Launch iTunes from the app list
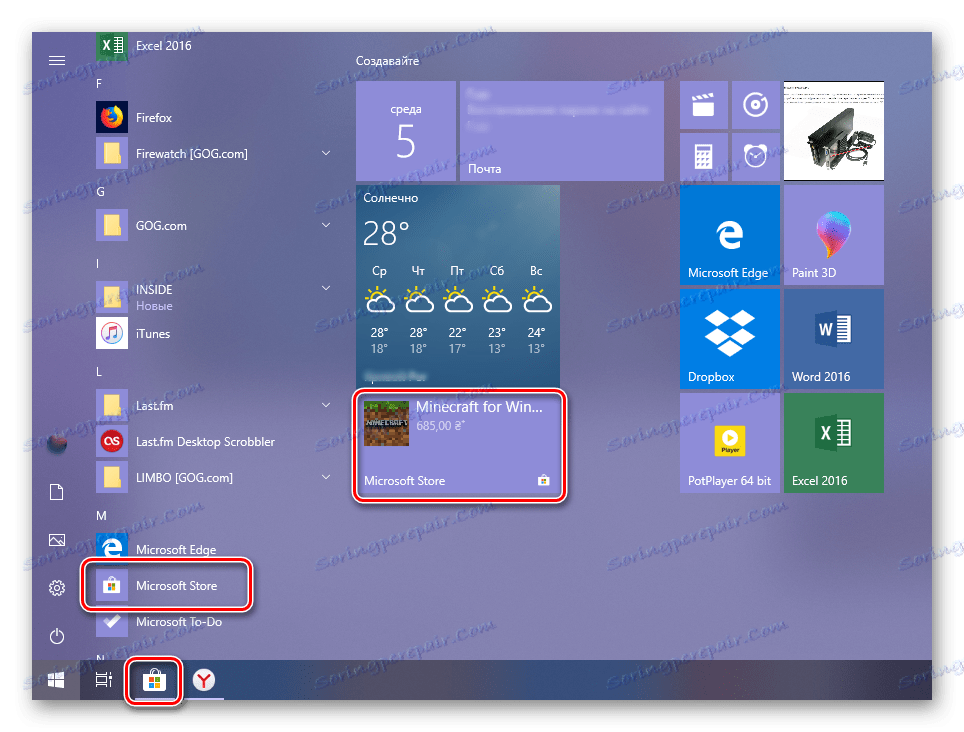This screenshot has height=732, width=964. click(x=213, y=334)
